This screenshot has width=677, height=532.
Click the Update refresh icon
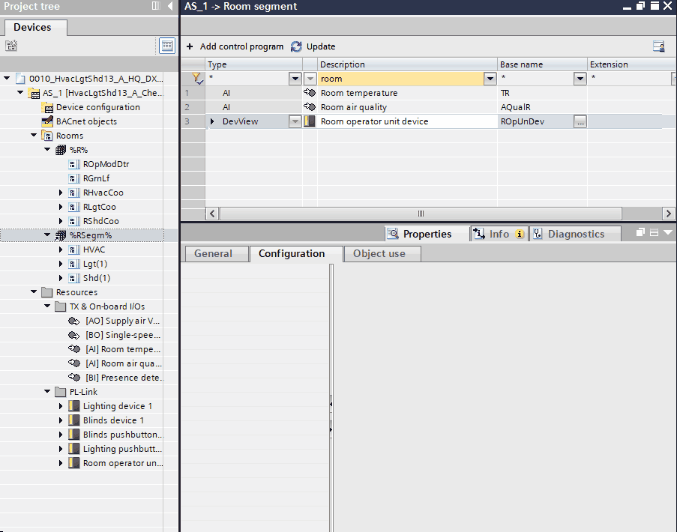(x=296, y=47)
